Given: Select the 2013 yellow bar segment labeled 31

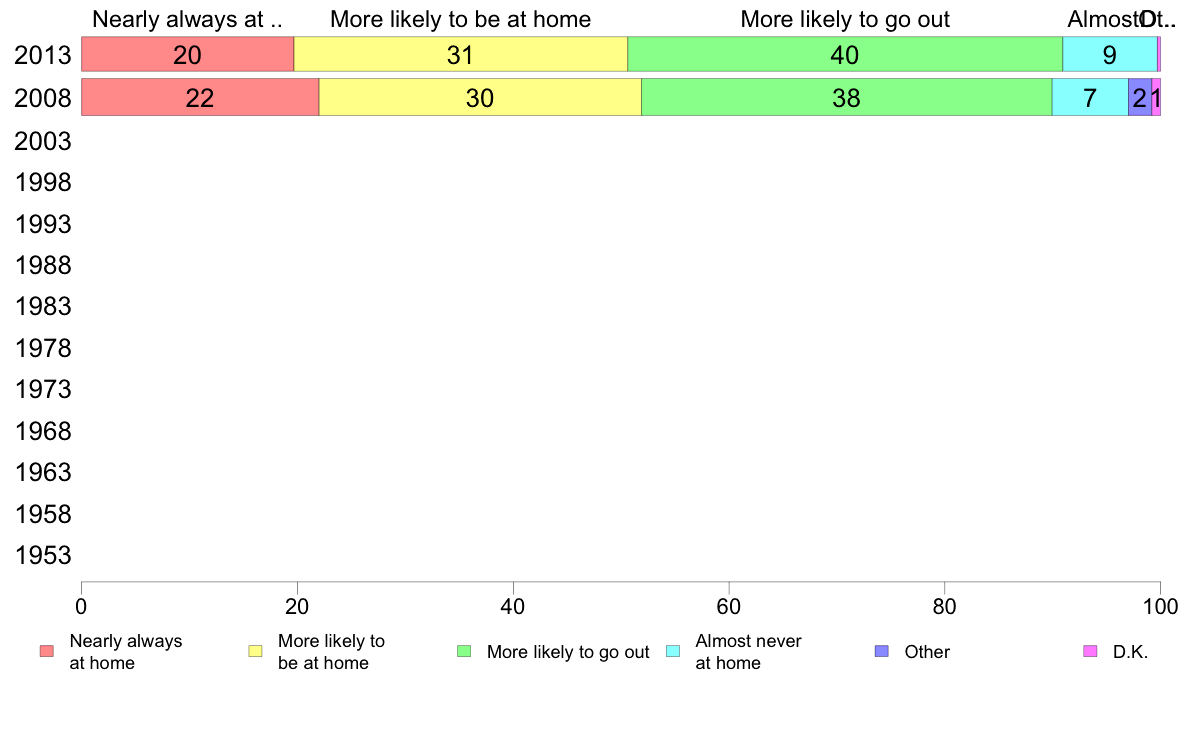Looking at the screenshot, I should click(461, 55).
